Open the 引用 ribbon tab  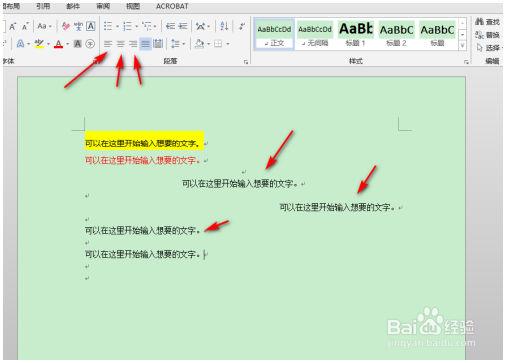tap(43, 6)
